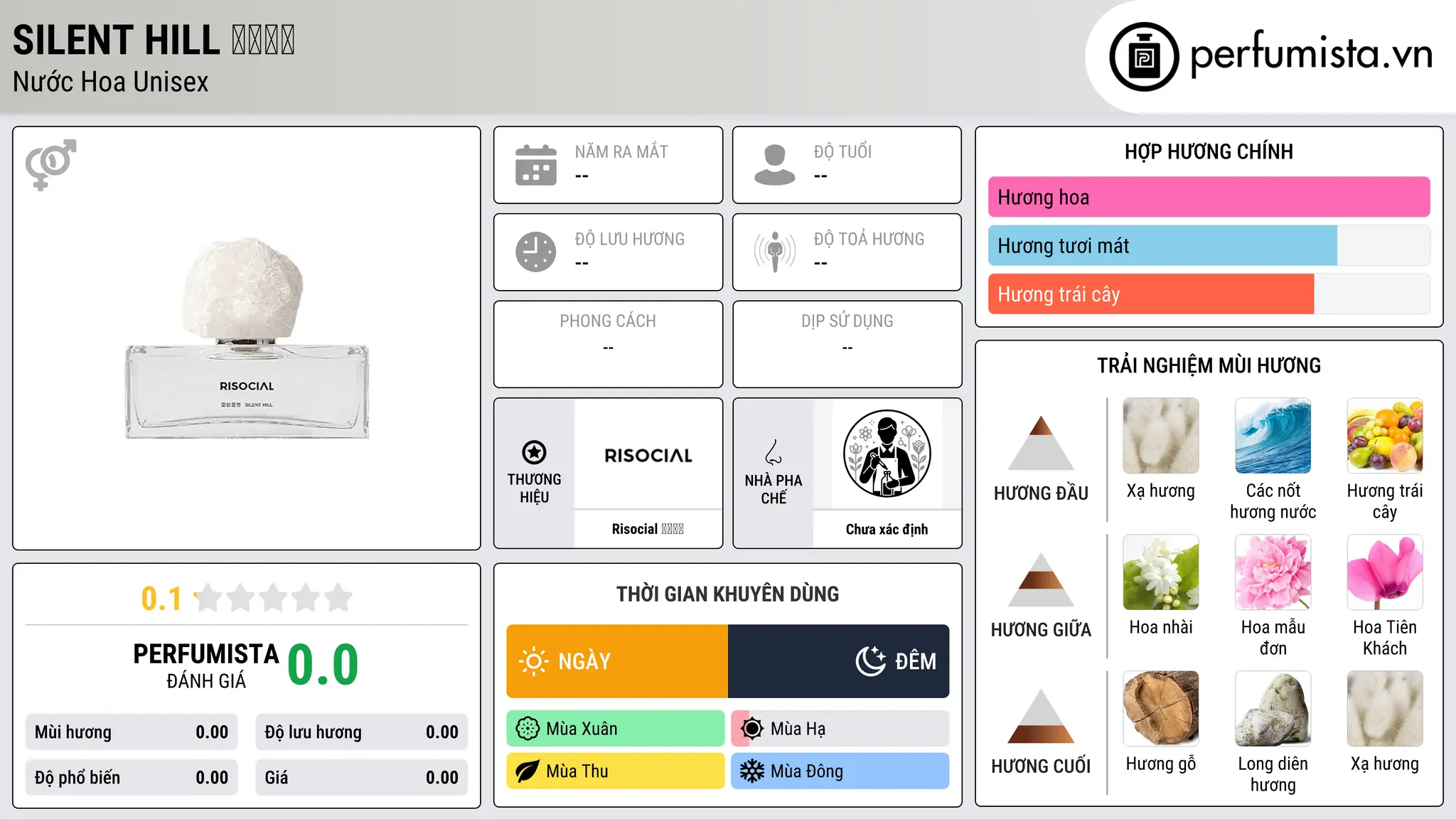The height and width of the screenshot is (819, 1456).
Task: Click the person icon beside Độ tuổi
Action: tap(775, 165)
